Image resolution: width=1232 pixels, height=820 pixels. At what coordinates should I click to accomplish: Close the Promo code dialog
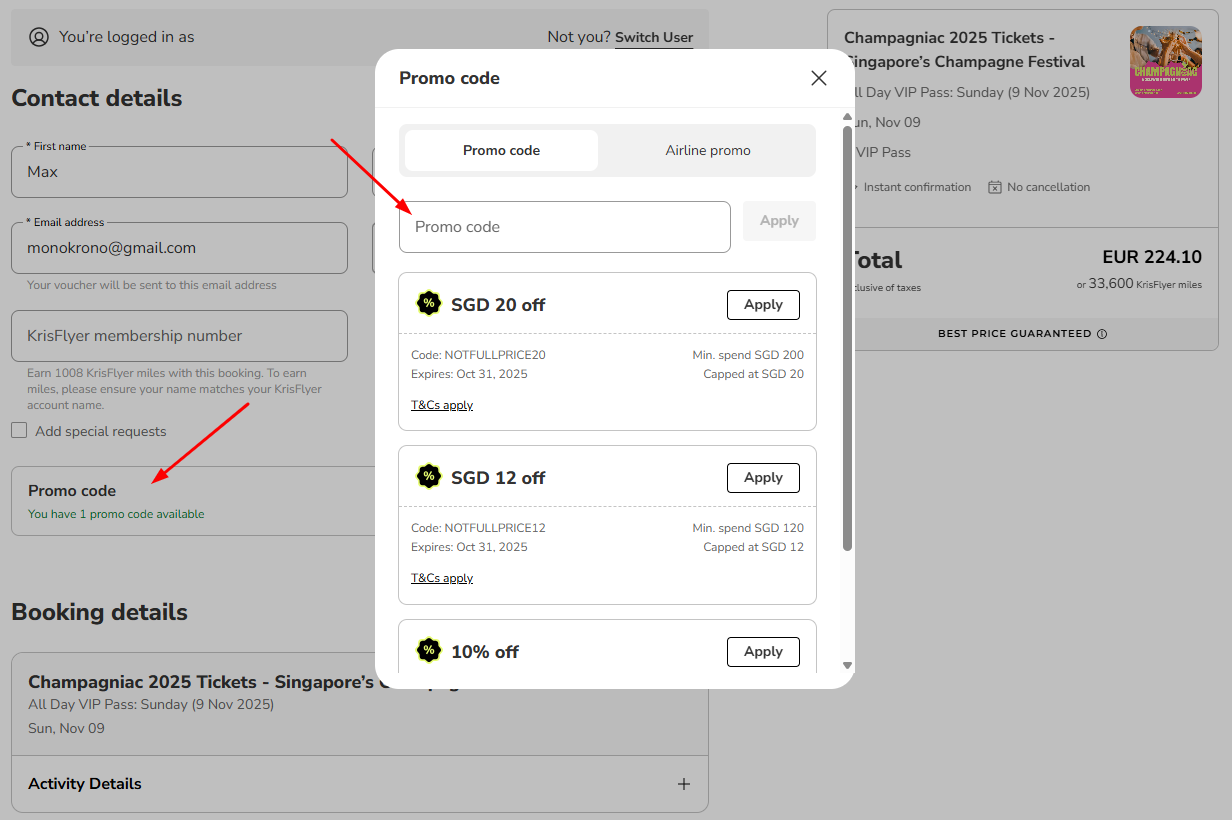(x=819, y=77)
